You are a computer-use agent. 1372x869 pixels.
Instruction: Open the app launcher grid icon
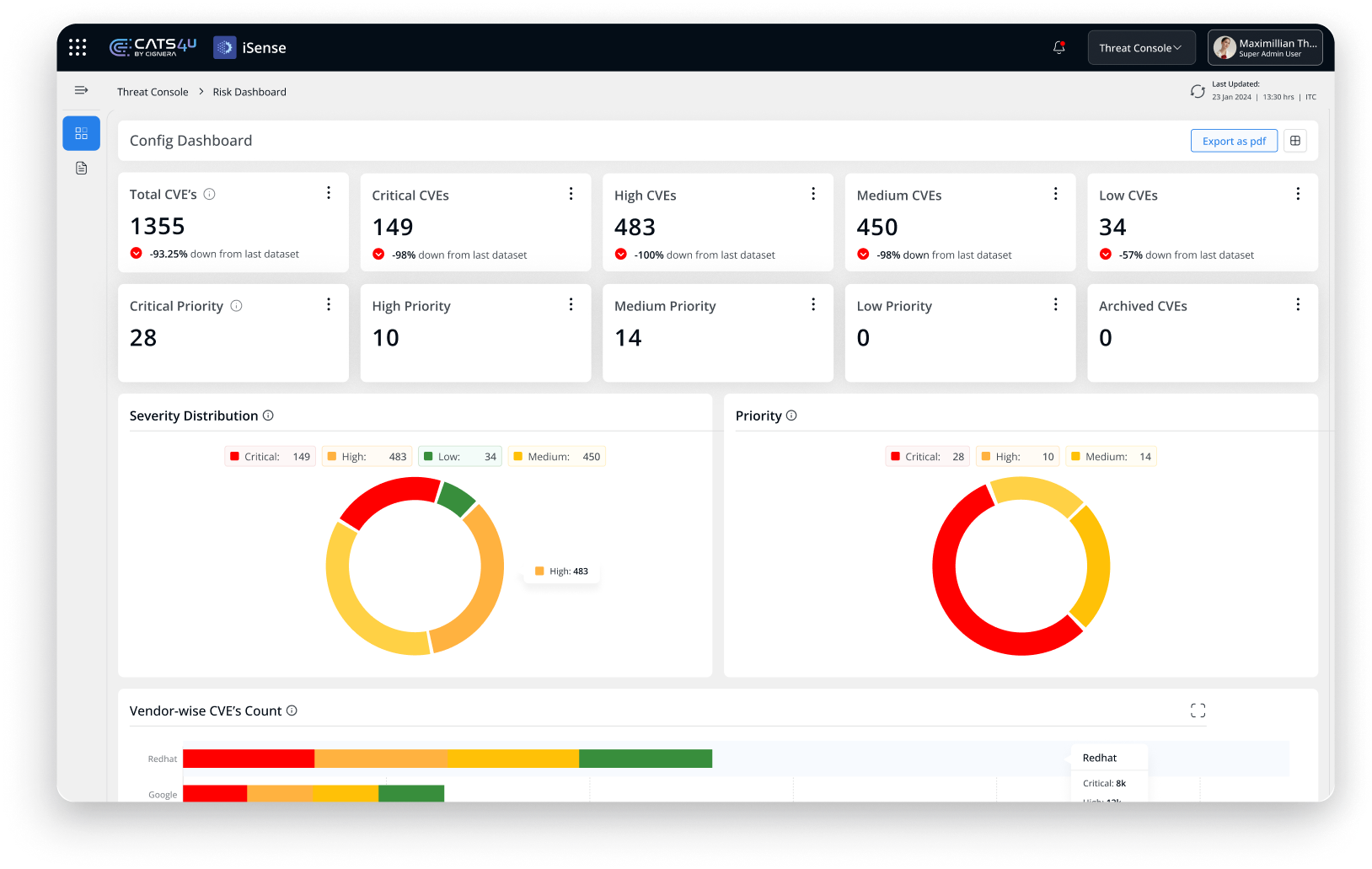(x=78, y=47)
